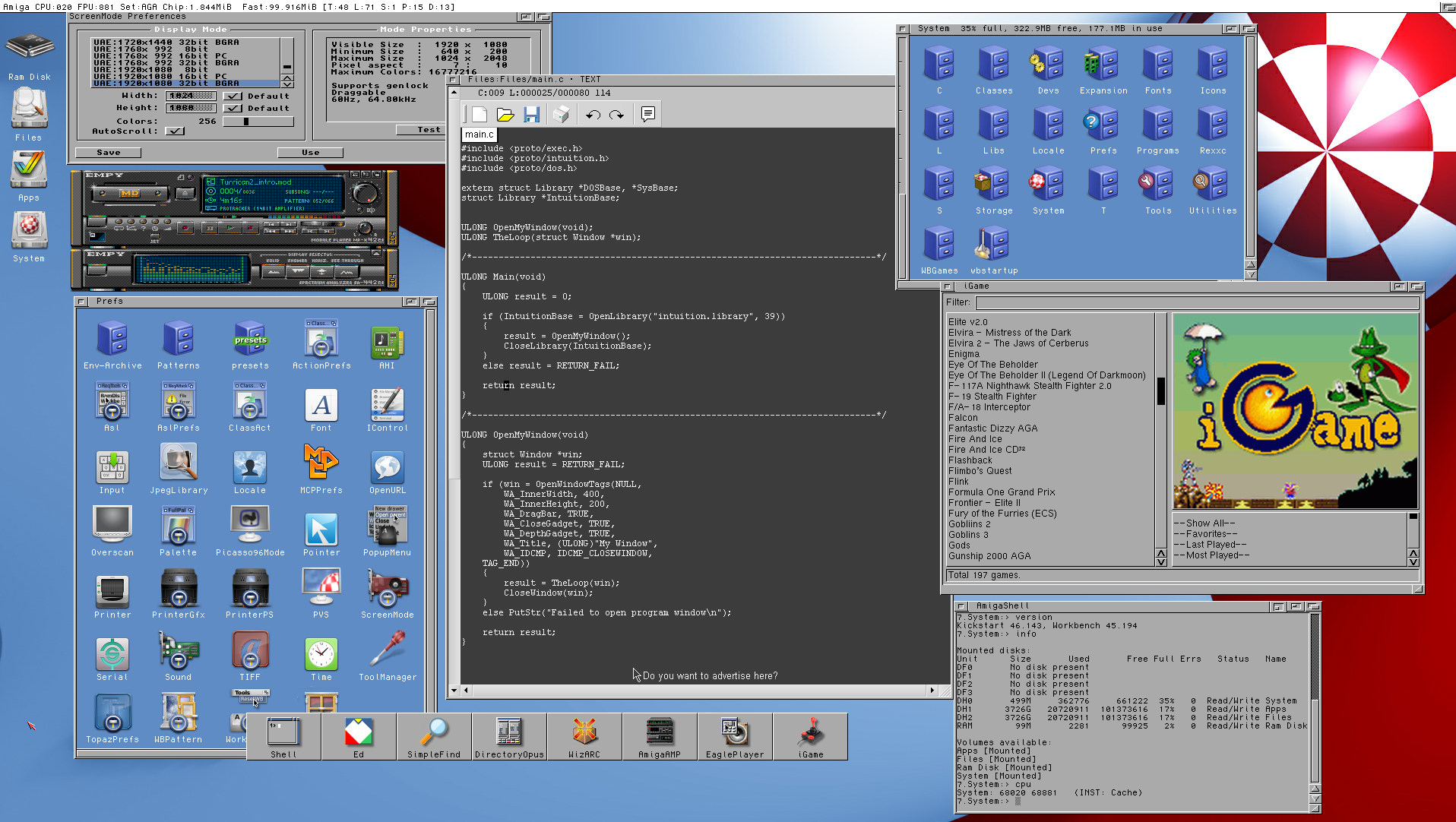Choose the --Most Played-- filter in iGame
This screenshot has width=1456, height=822.
point(1290,555)
